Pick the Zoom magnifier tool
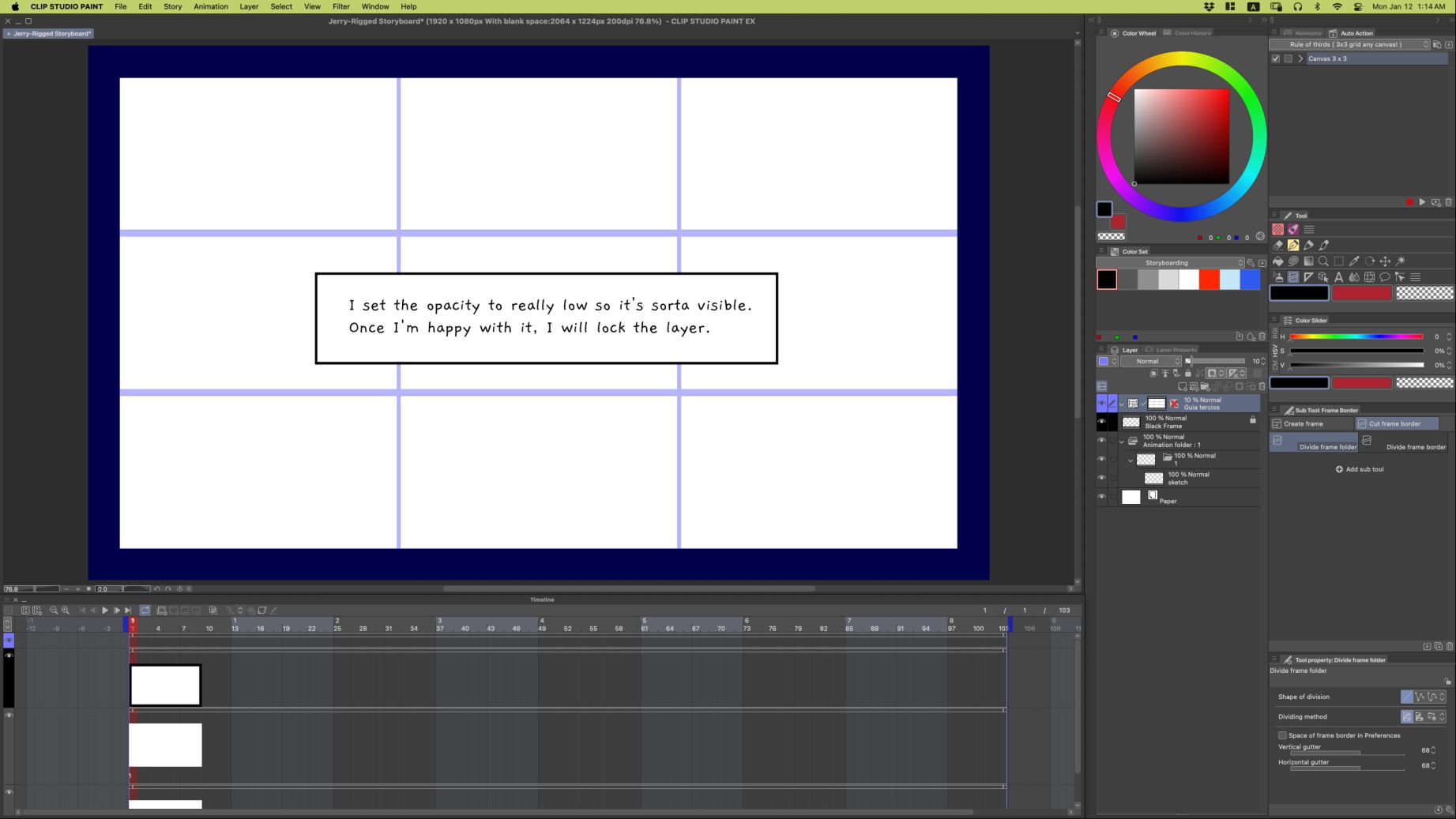This screenshot has width=1456, height=819. click(1323, 261)
